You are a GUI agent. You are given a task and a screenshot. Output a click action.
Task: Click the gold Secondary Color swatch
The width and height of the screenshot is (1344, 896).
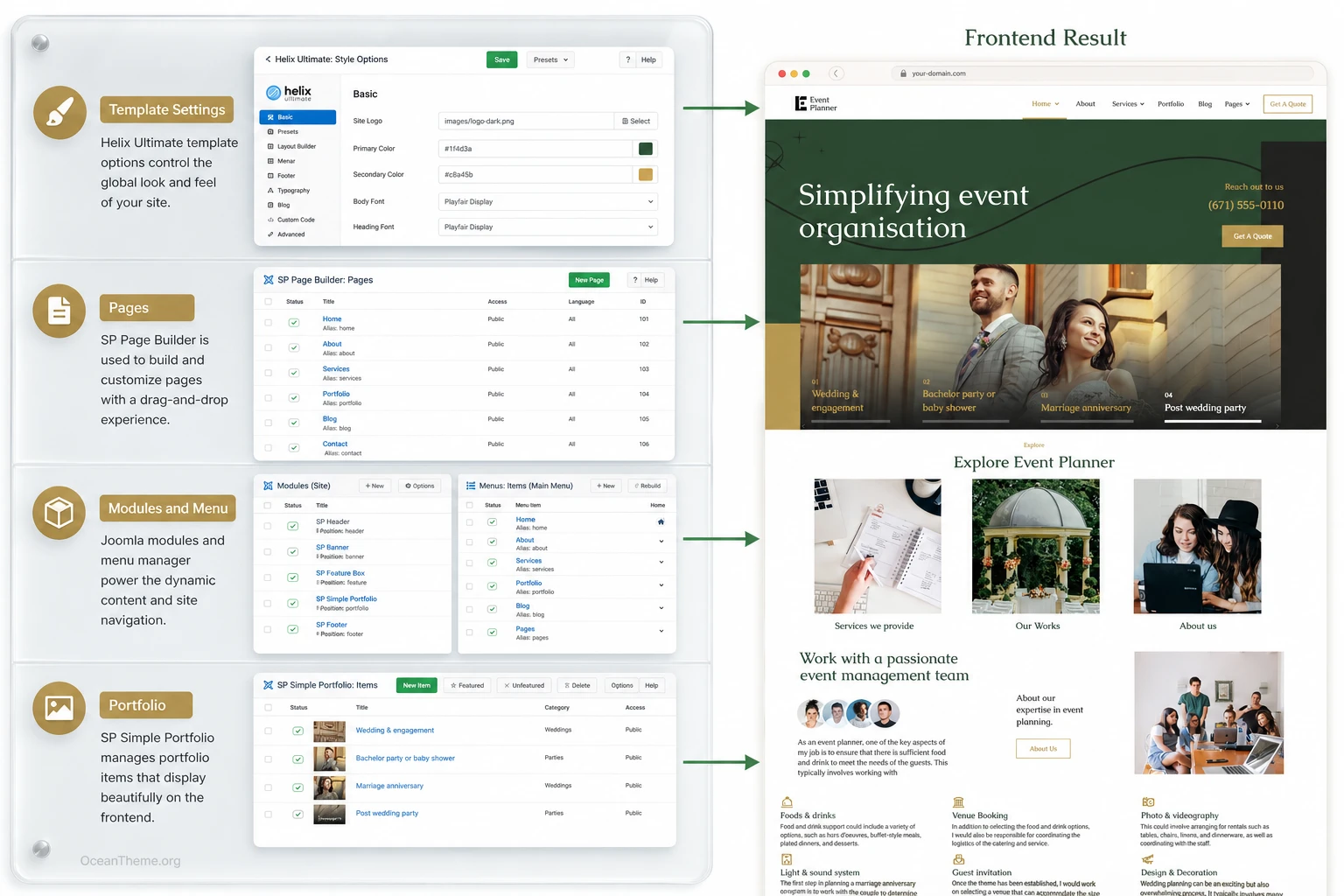tap(646, 174)
